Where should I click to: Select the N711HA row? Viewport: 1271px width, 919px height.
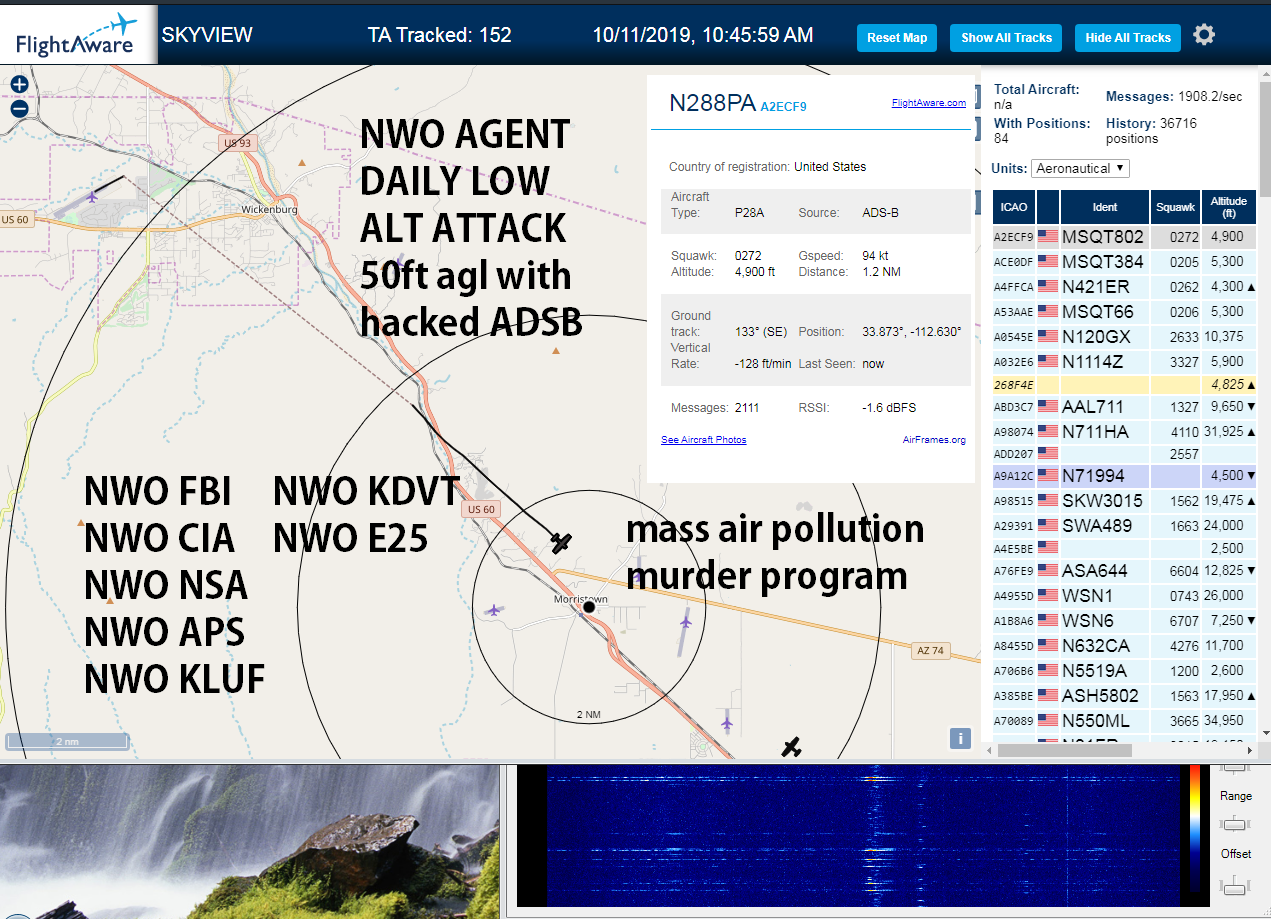1125,431
